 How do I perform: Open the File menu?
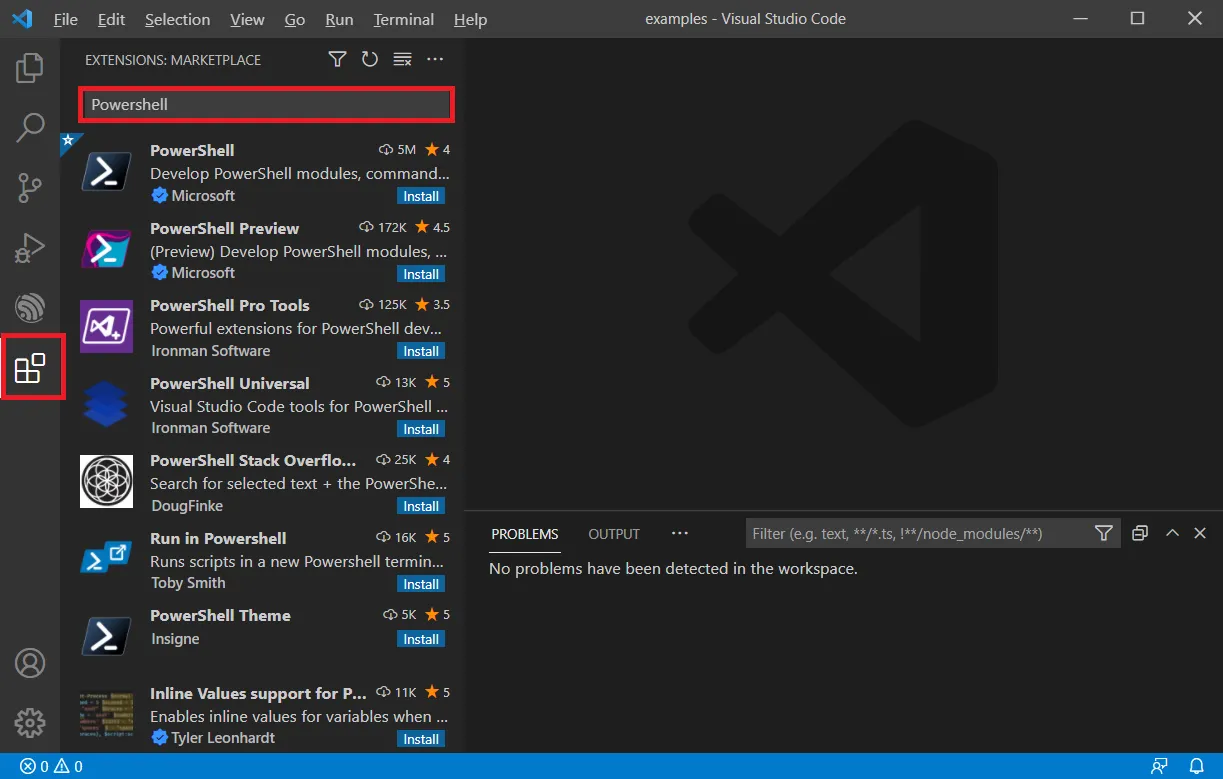65,19
